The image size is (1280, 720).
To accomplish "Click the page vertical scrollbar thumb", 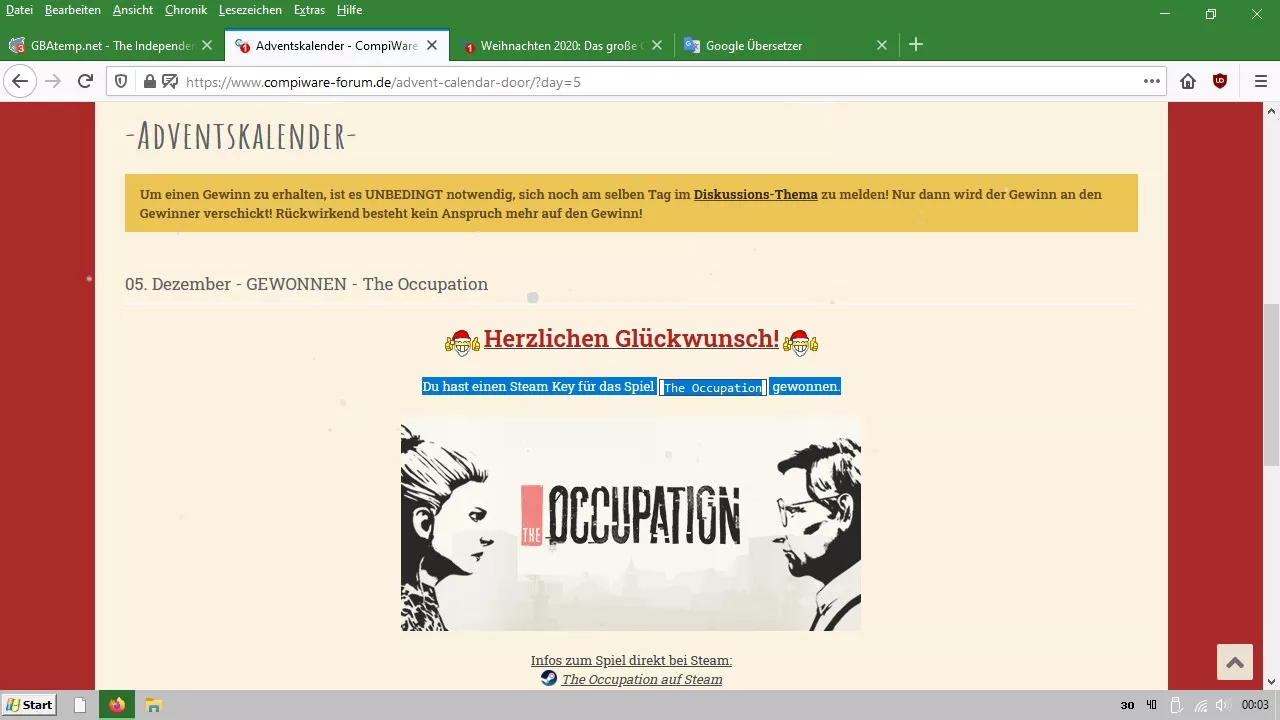I will pos(1271,385).
